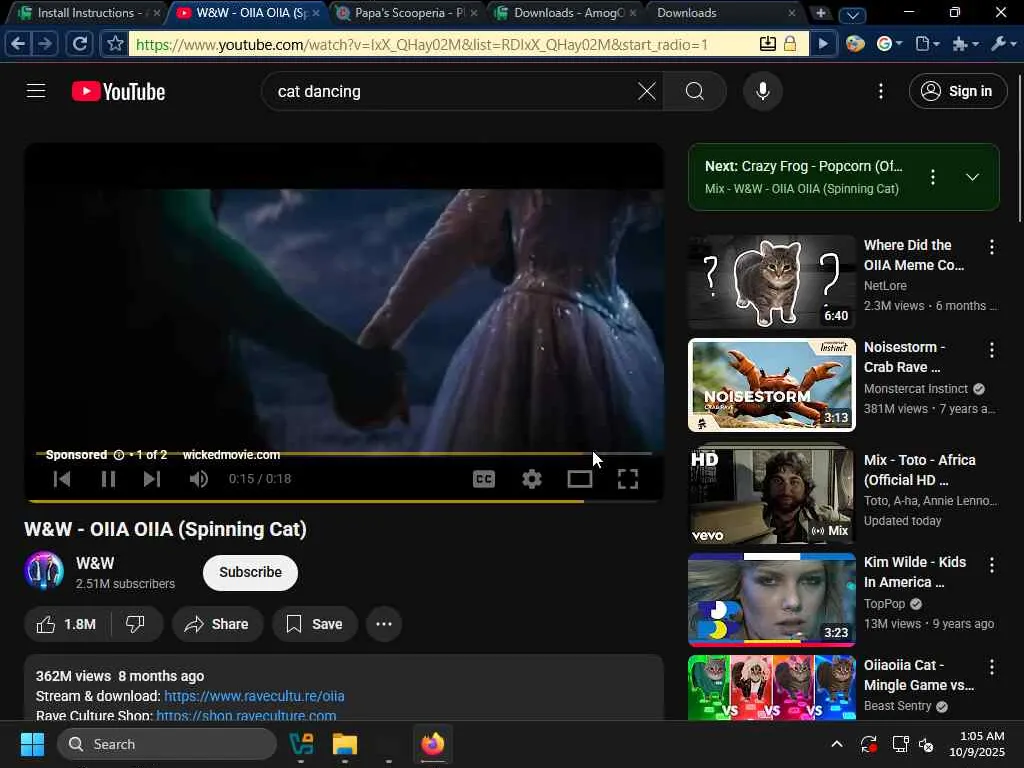Open YouTube settings three-dot menu near Sign in

point(881,91)
